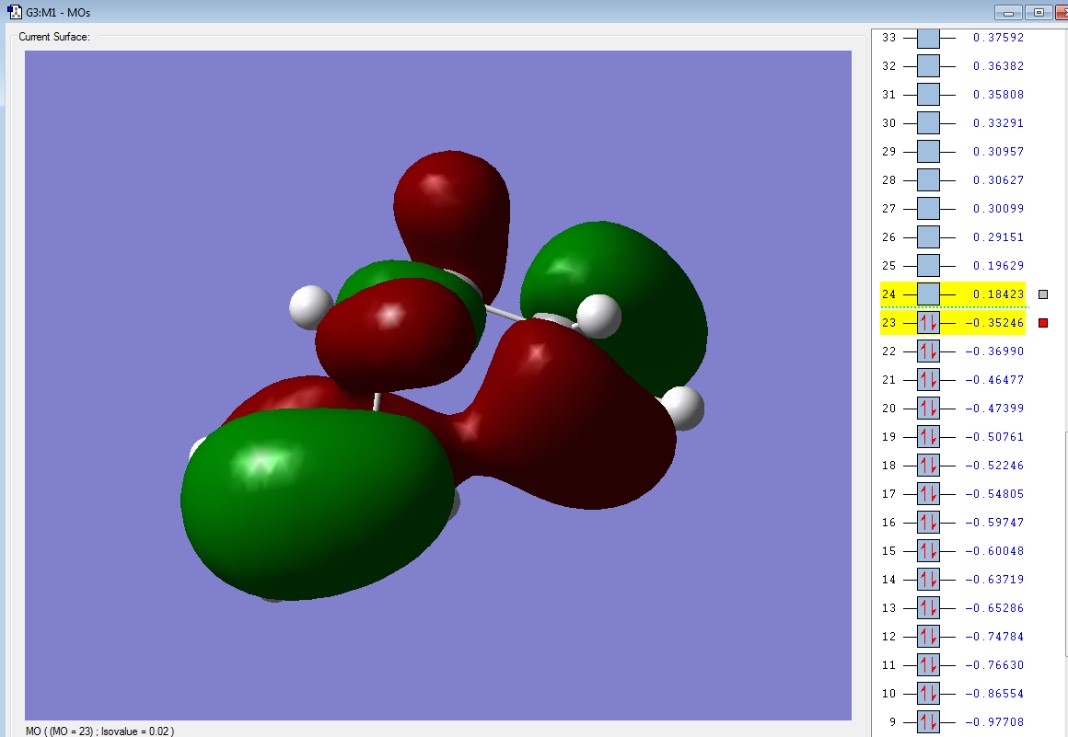Click energy value -0.50761
Viewport: 1068px width, 737px height.
click(x=994, y=437)
